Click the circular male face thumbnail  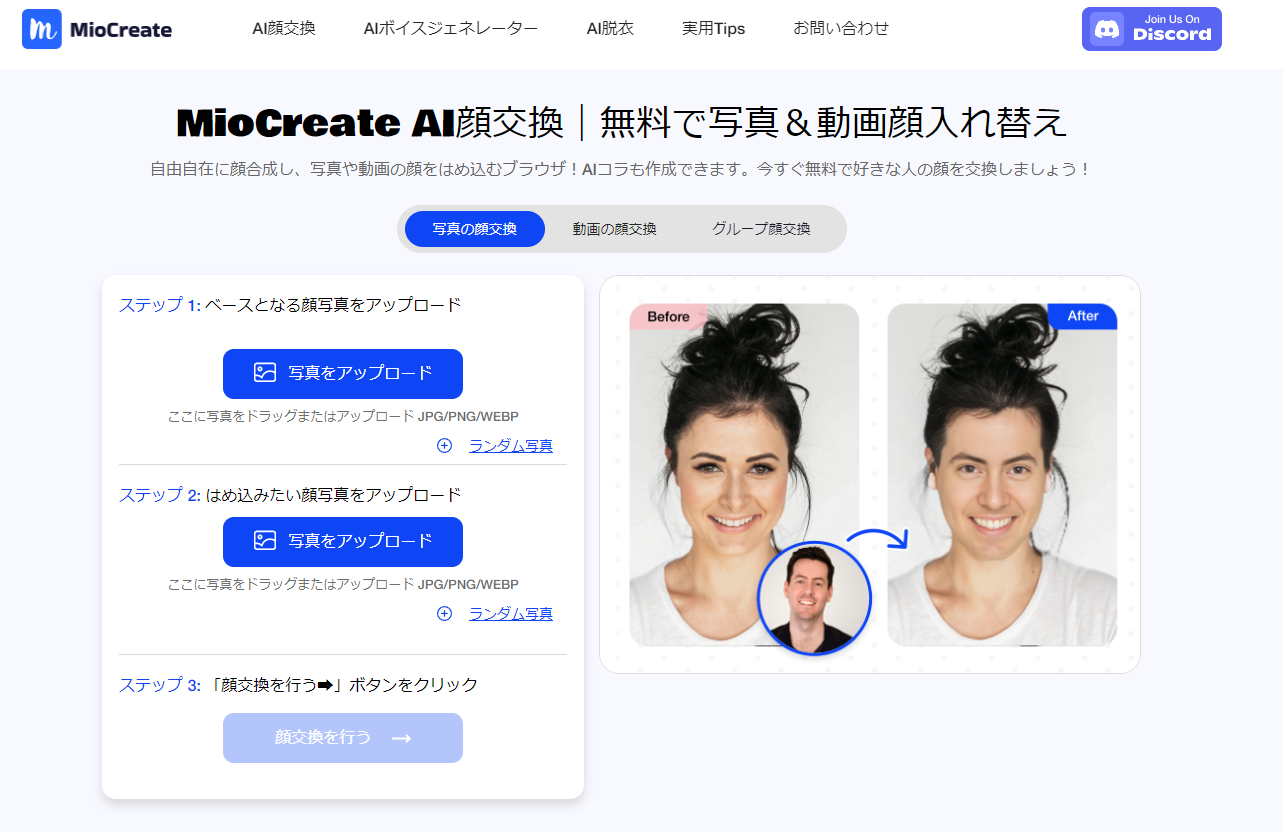[815, 598]
